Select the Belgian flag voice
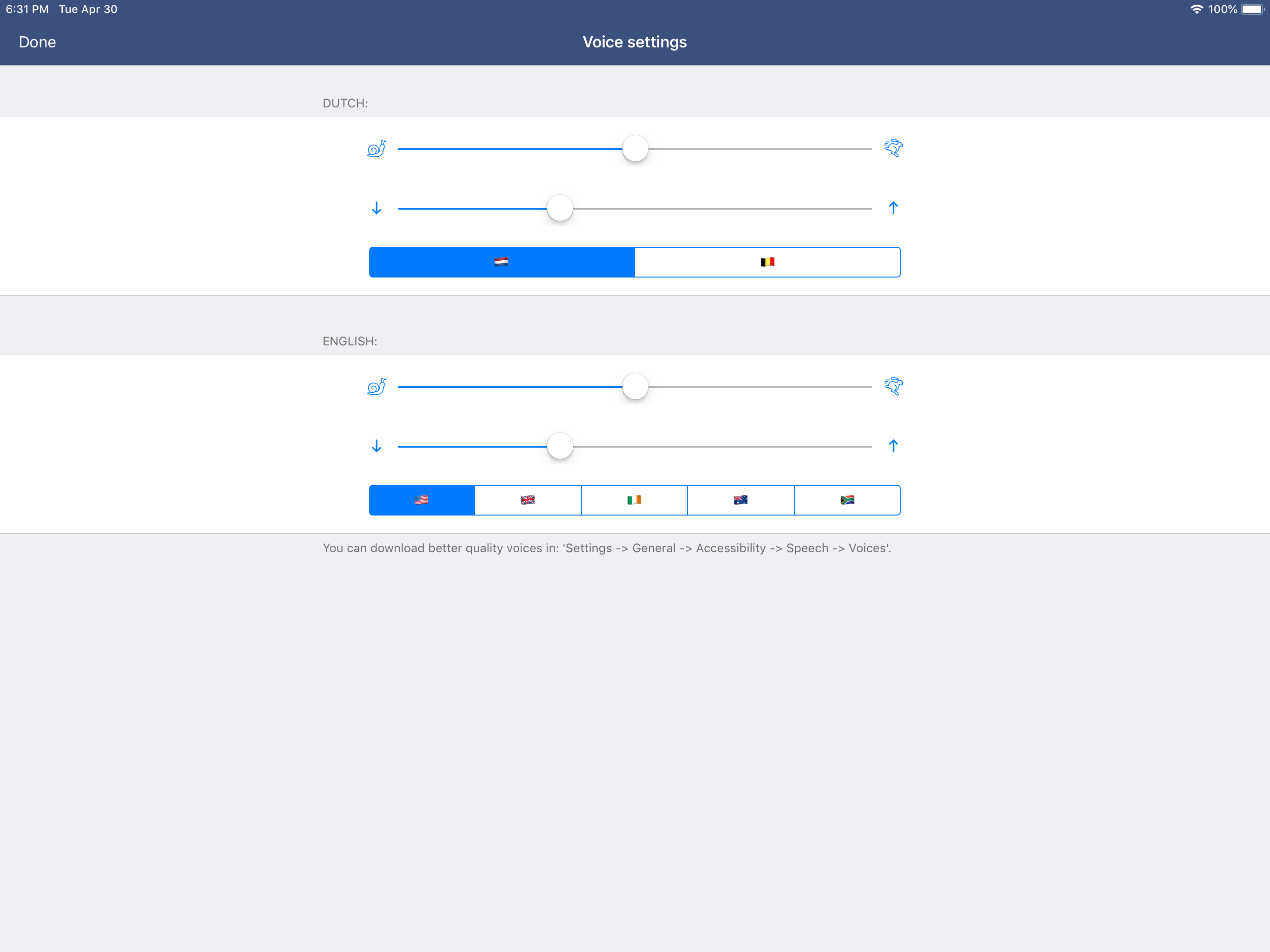 click(767, 262)
